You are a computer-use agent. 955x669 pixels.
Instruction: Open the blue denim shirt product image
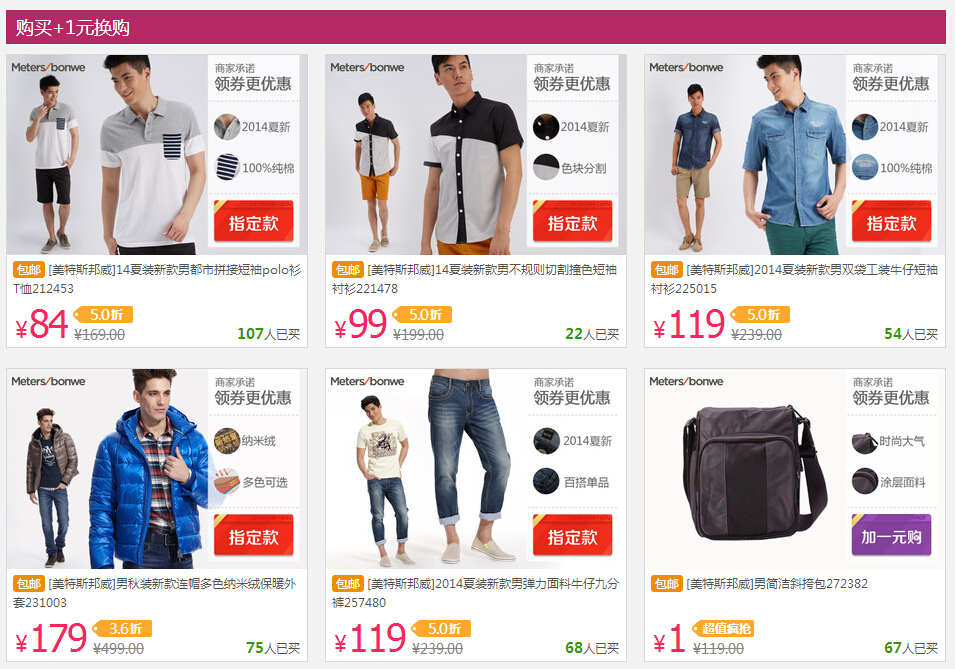coord(745,155)
